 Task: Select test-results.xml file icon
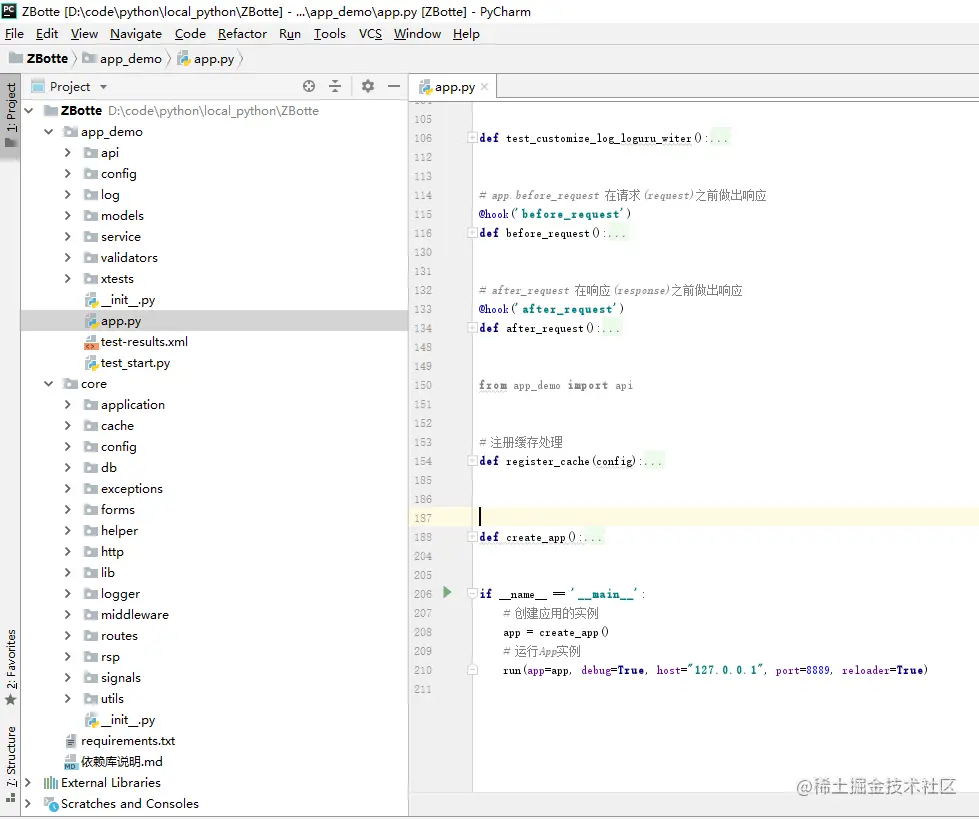pos(91,342)
